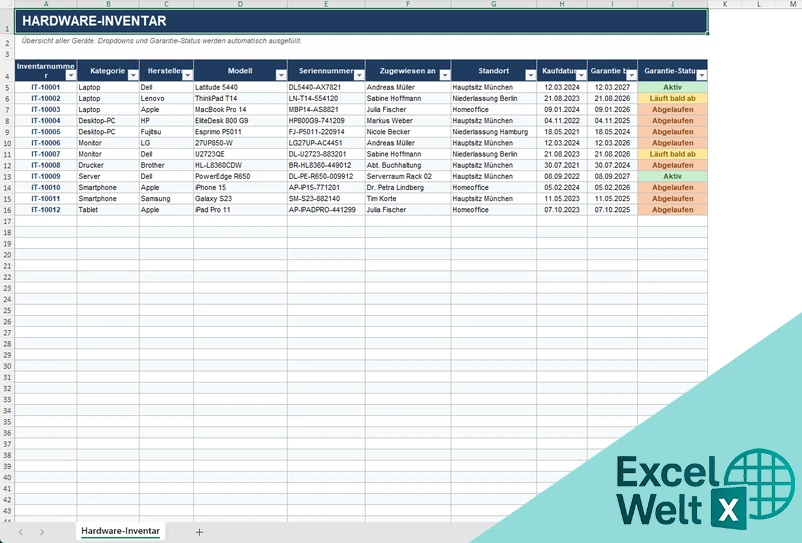Viewport: 802px width, 543px height.
Task: Click warranty date 08.09.2027 cell
Action: pos(612,176)
